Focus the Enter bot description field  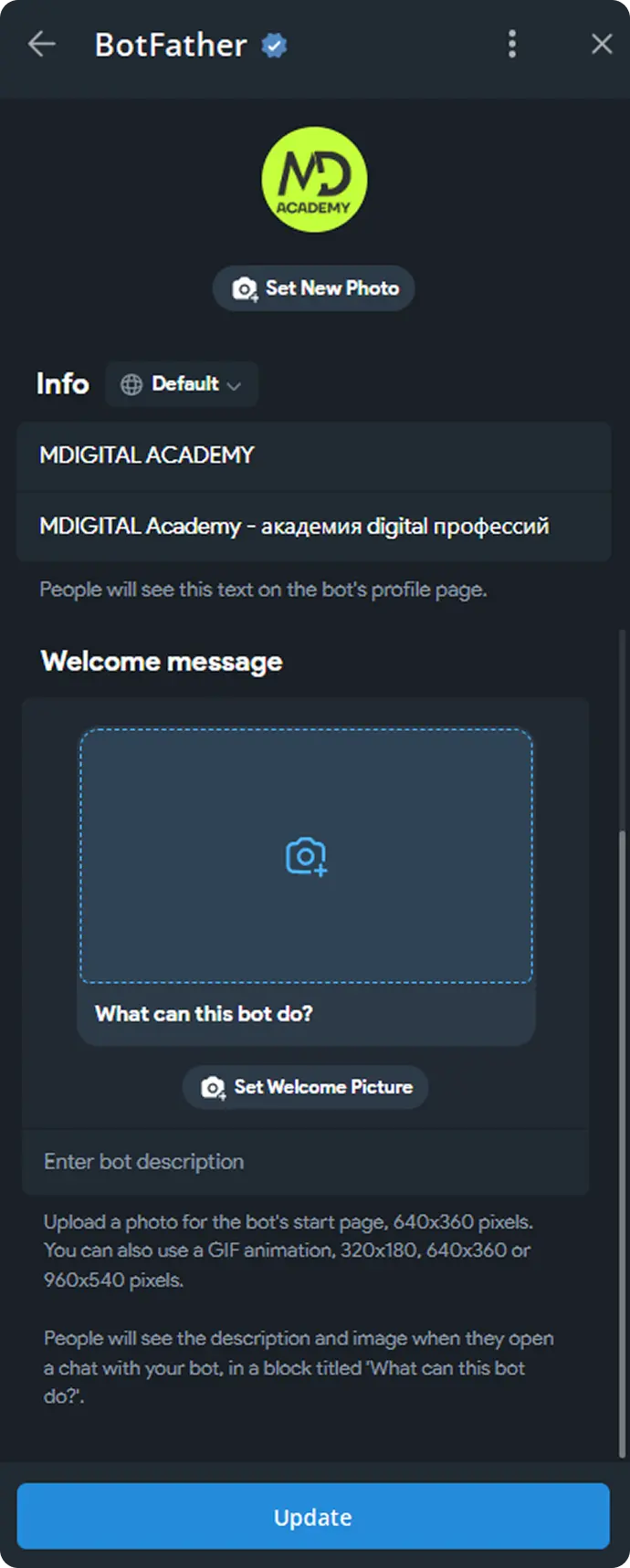click(x=306, y=1162)
